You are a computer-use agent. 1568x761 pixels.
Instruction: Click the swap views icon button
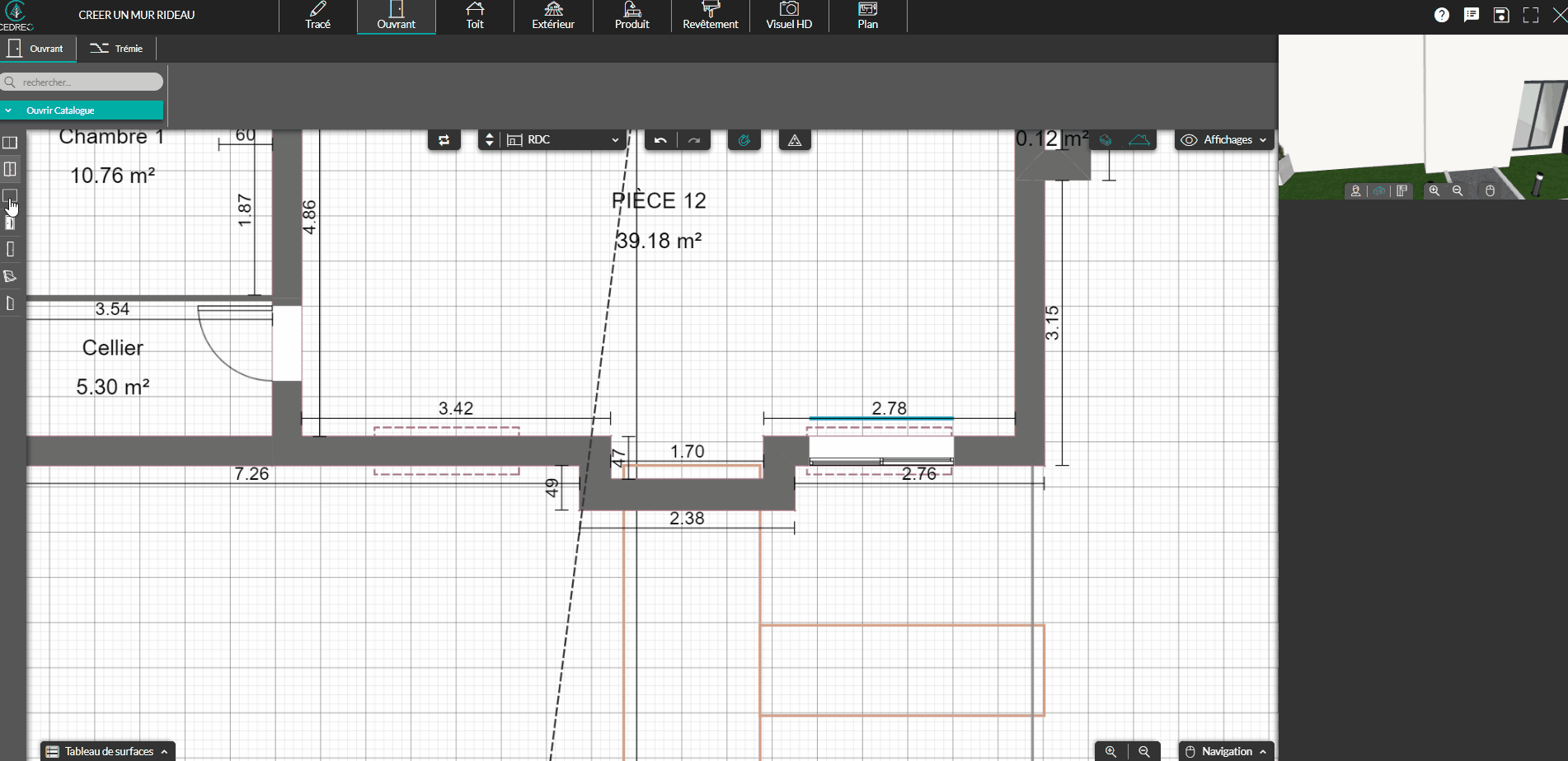tap(444, 140)
